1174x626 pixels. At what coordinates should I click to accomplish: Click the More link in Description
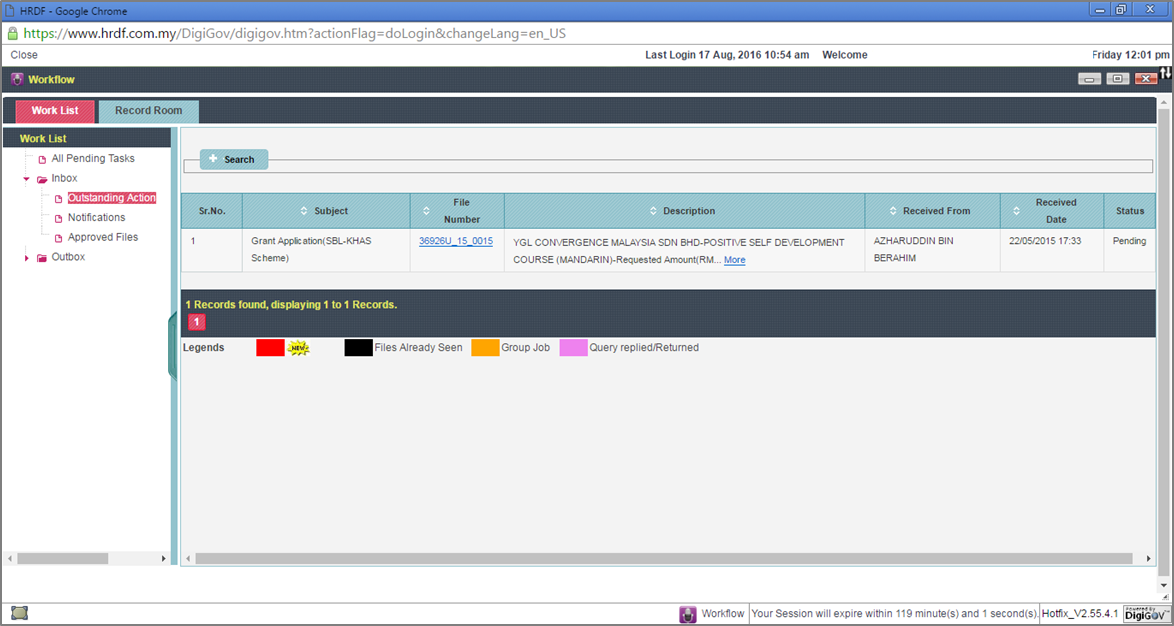pos(734,260)
